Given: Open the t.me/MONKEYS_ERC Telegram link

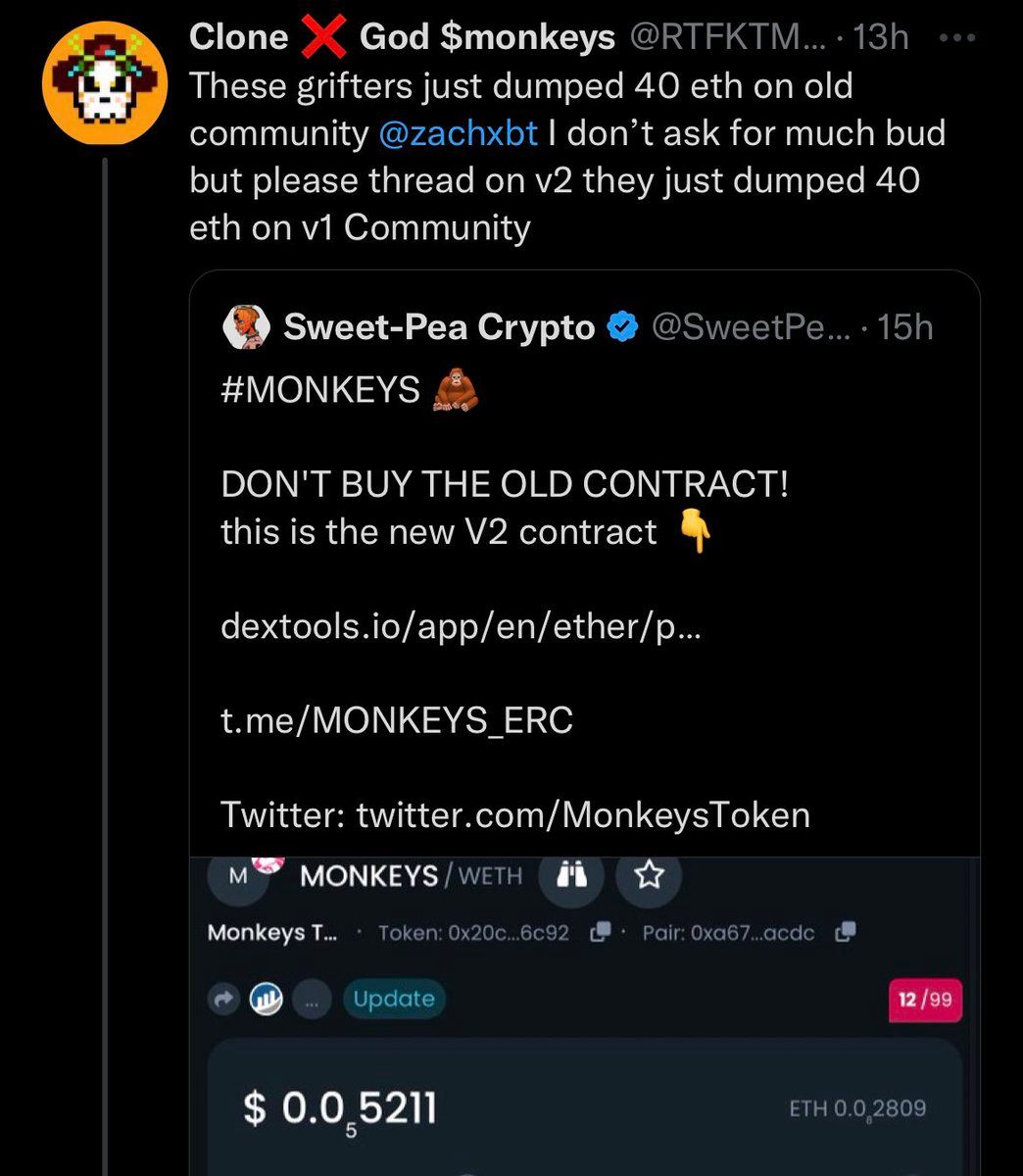Looking at the screenshot, I should [x=397, y=720].
